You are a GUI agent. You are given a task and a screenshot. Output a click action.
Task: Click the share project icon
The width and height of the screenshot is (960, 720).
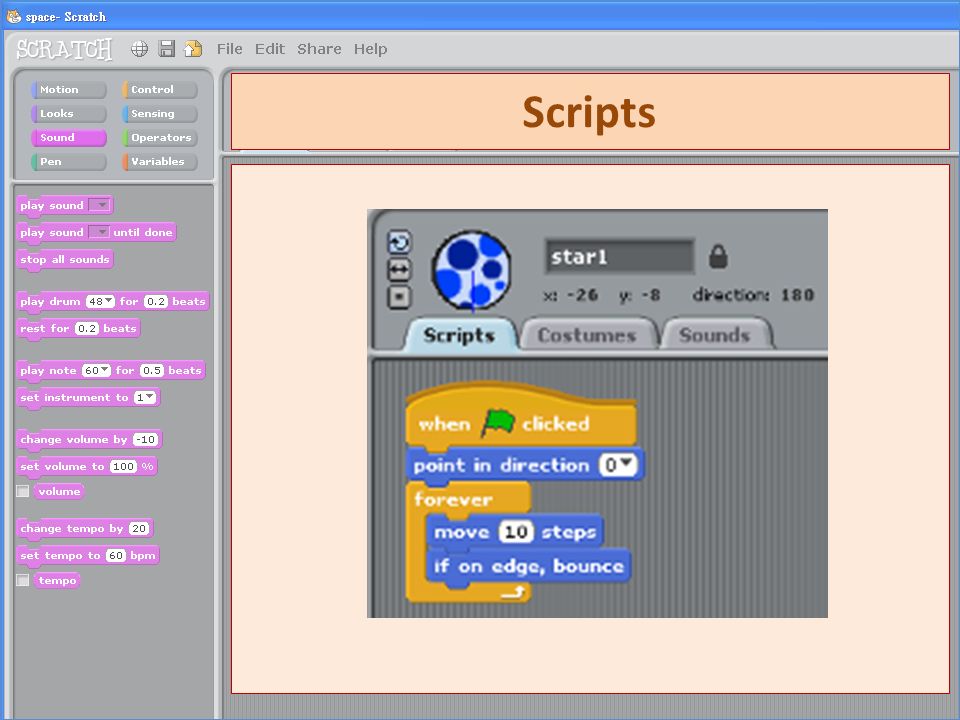click(x=193, y=49)
